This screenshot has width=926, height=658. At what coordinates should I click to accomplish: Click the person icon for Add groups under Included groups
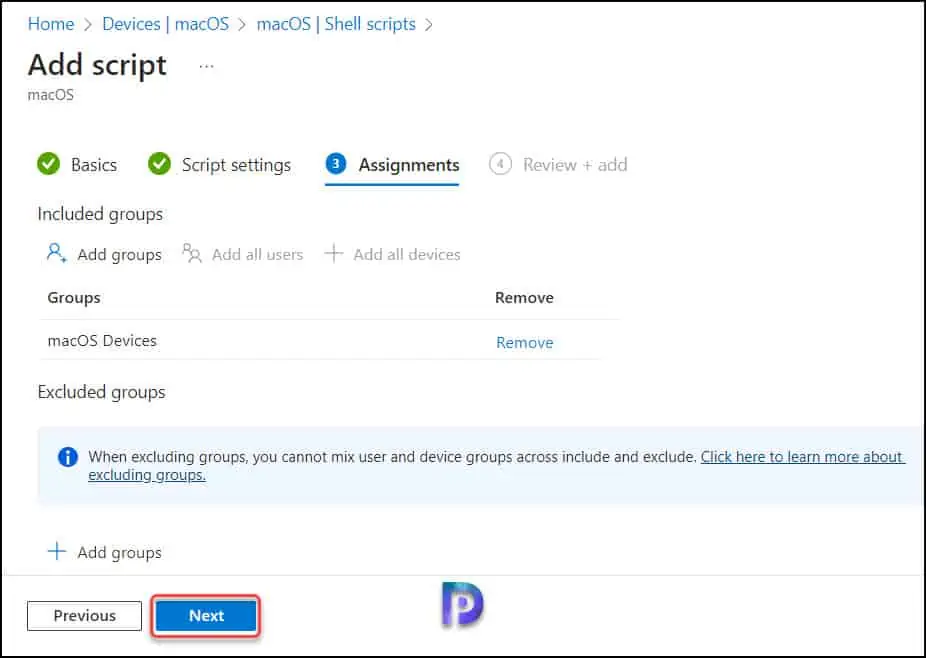56,253
